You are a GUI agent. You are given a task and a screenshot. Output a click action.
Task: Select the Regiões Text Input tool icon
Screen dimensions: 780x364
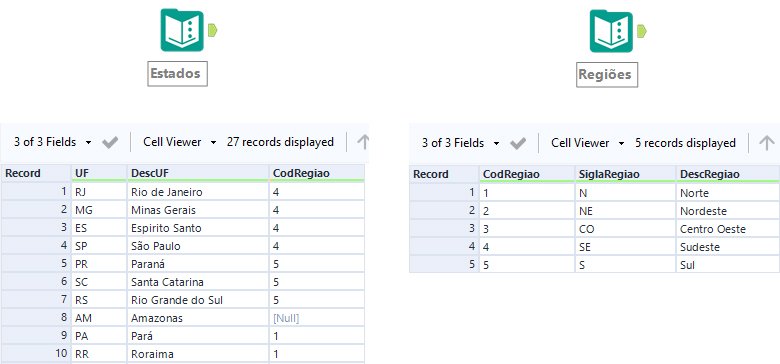click(x=611, y=31)
